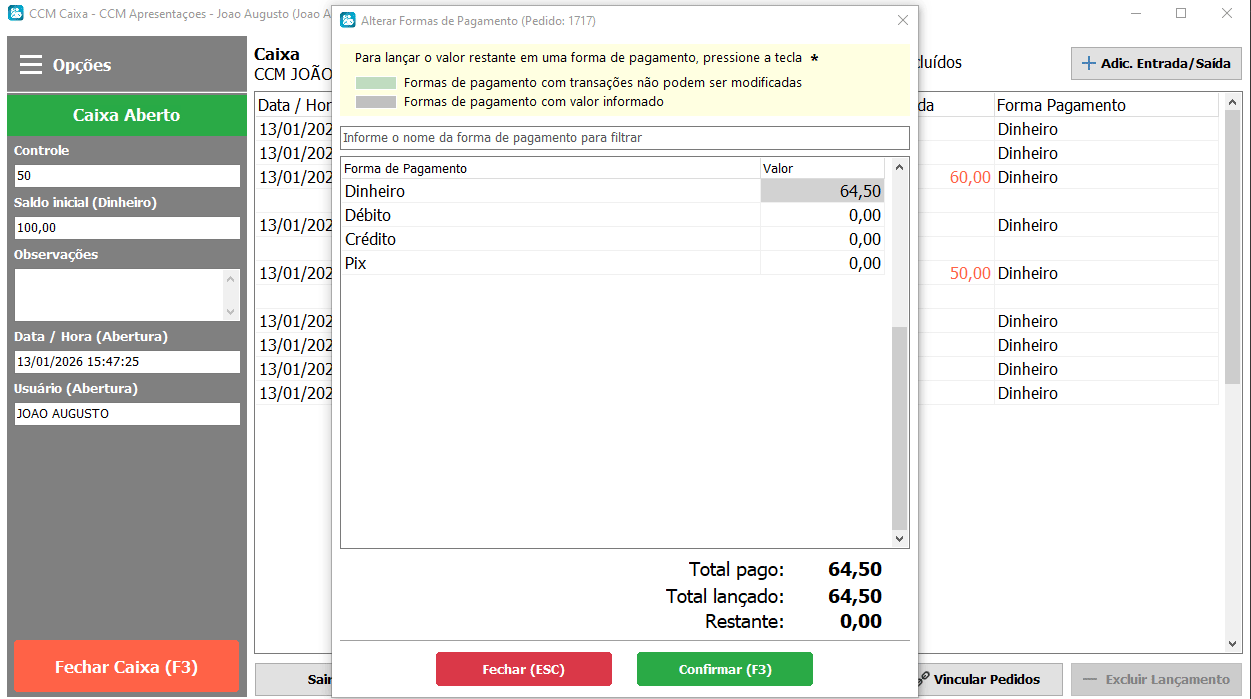Click the link icon for Vincular Pedidos
Viewport: 1251px width, 699px height.
tap(924, 680)
